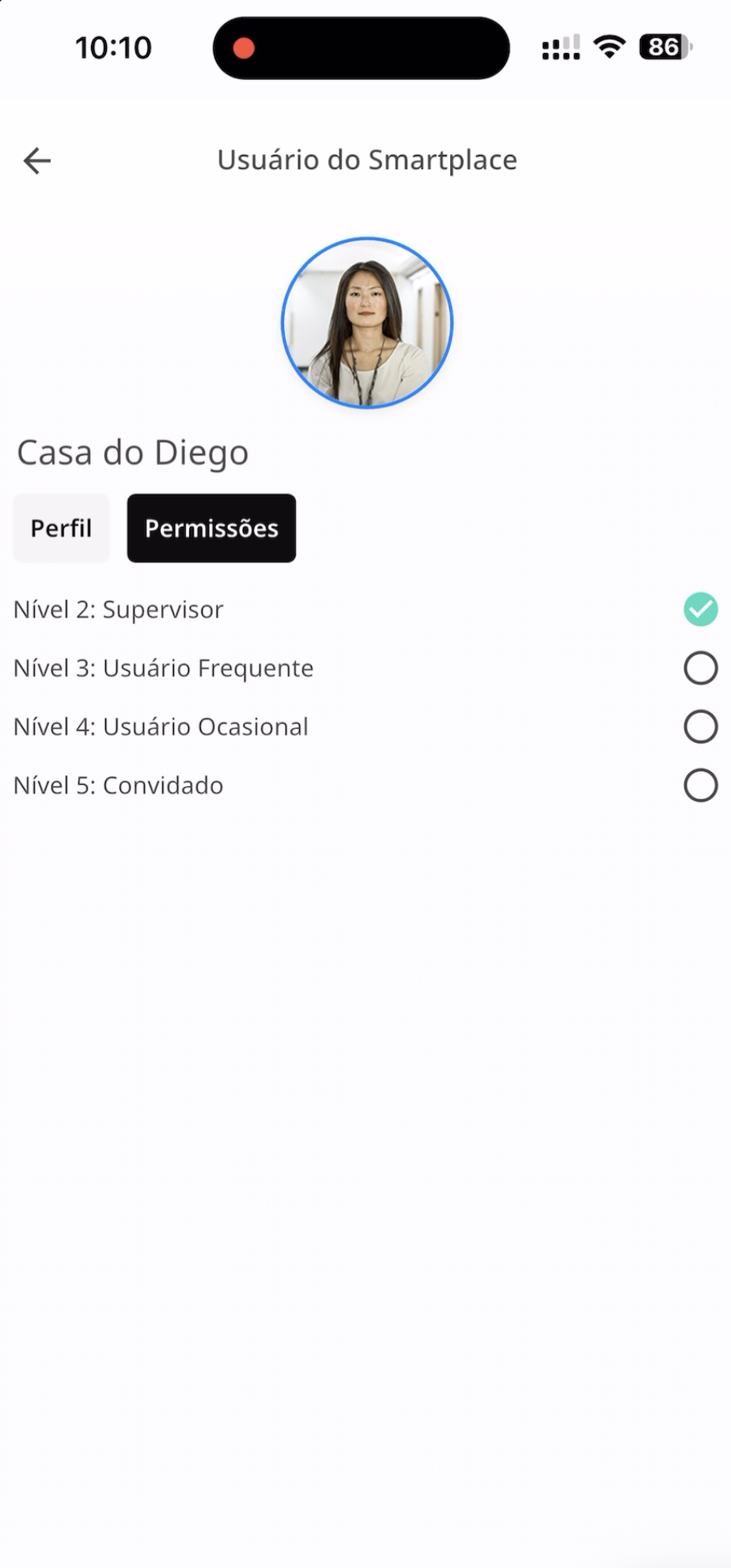The image size is (731, 1568).
Task: Click the 'Nível 4: Usuário Ocasional' label text
Action: (x=161, y=726)
